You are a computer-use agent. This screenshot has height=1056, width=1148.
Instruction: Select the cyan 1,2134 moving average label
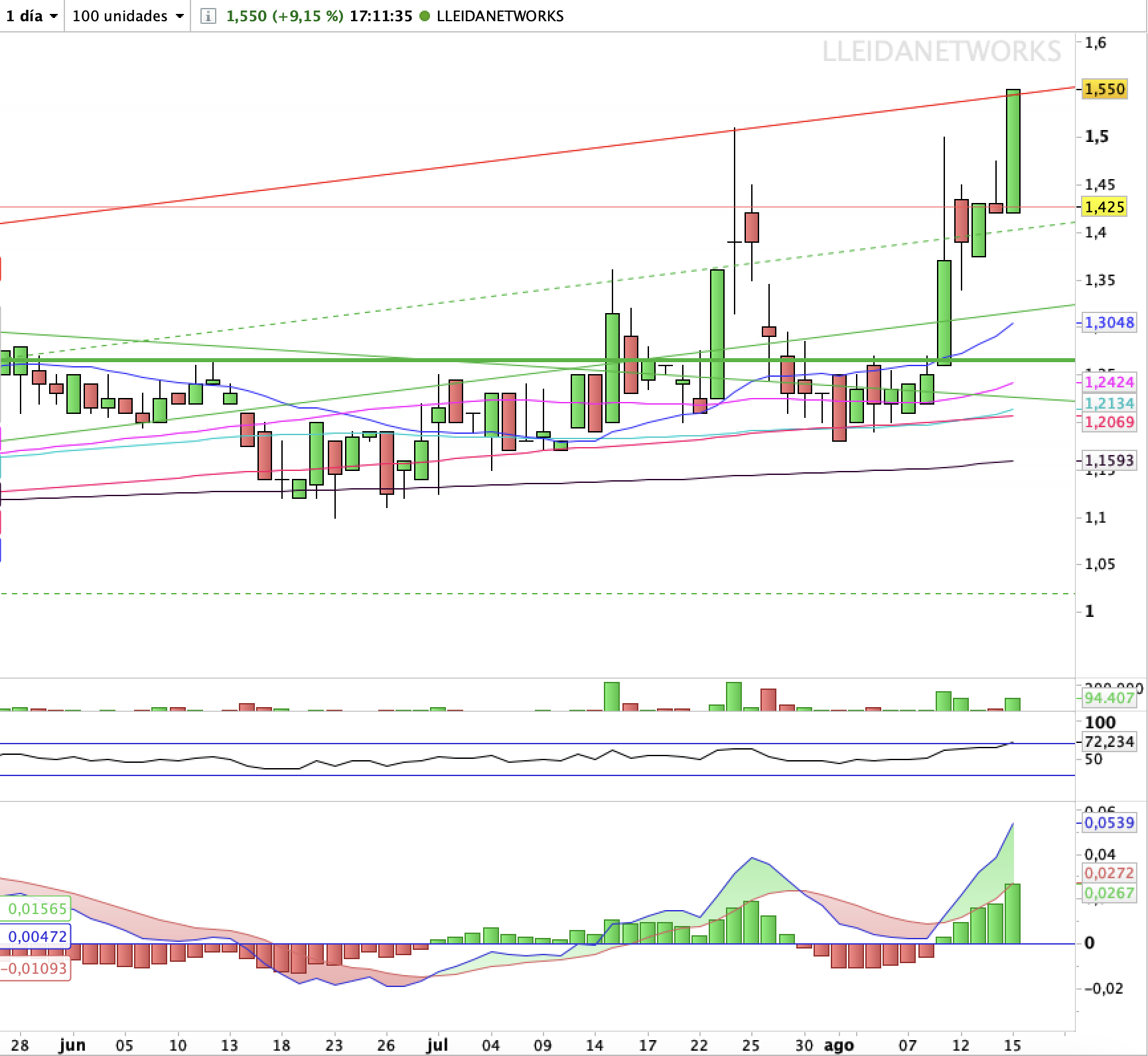[1109, 403]
